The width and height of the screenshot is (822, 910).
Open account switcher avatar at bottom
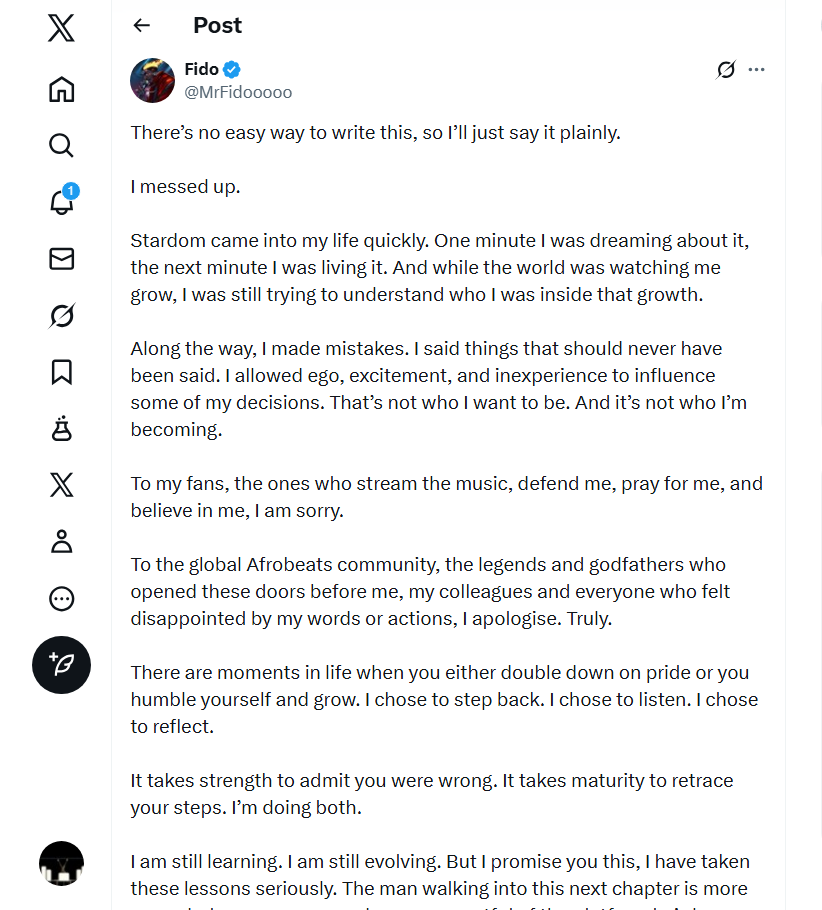click(x=61, y=863)
